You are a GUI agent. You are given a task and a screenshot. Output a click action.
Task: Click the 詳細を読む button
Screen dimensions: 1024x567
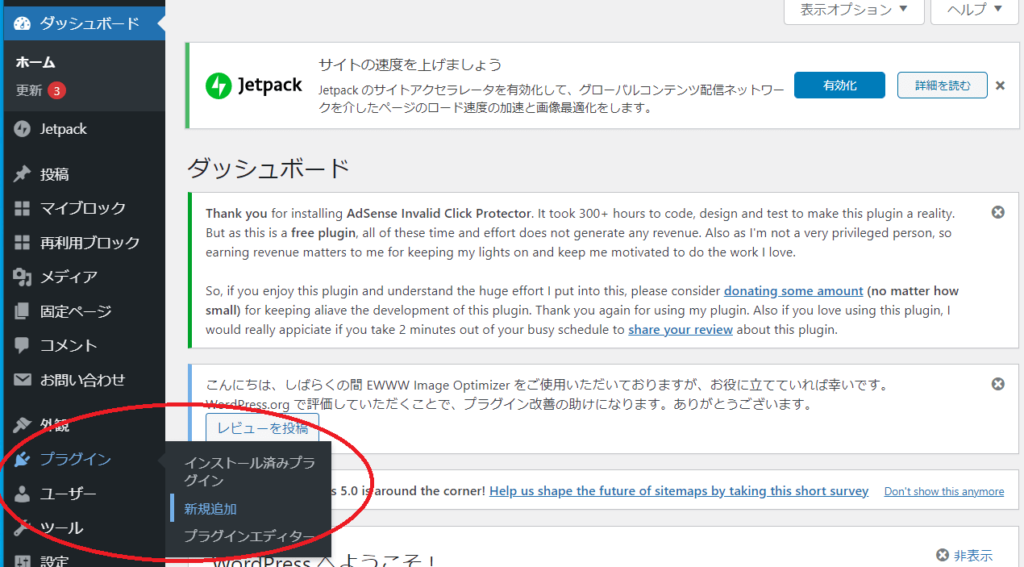[942, 86]
